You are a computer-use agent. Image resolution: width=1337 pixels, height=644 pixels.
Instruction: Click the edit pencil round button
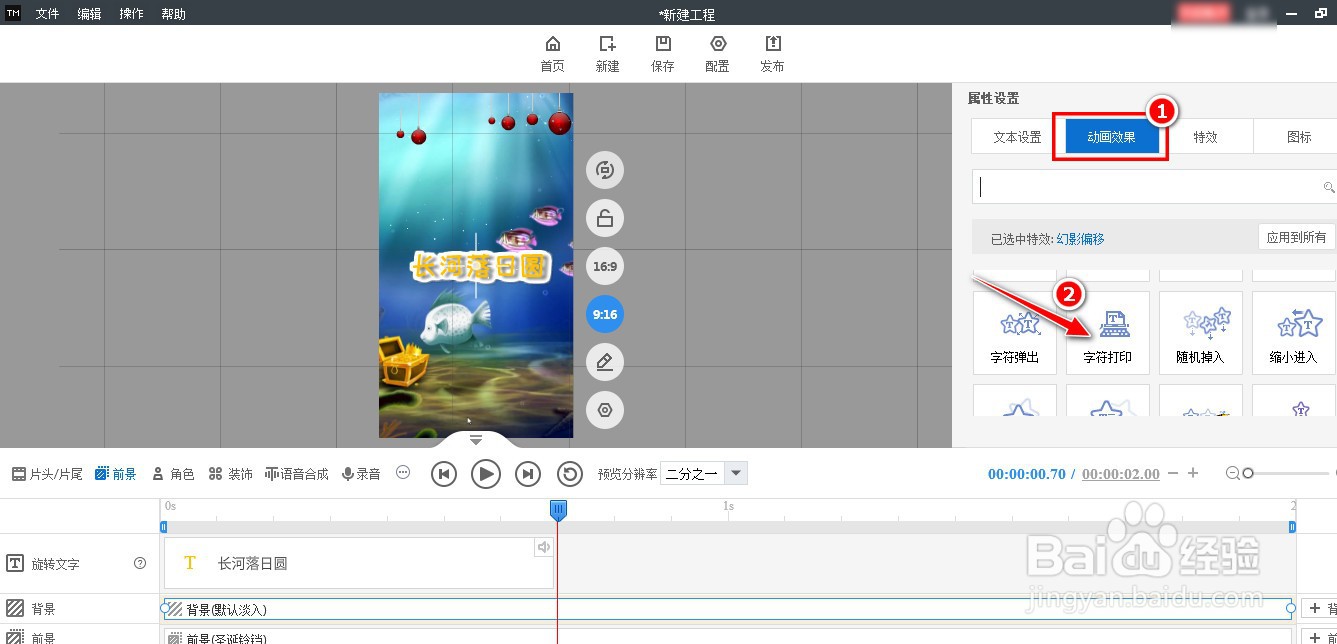pos(605,362)
